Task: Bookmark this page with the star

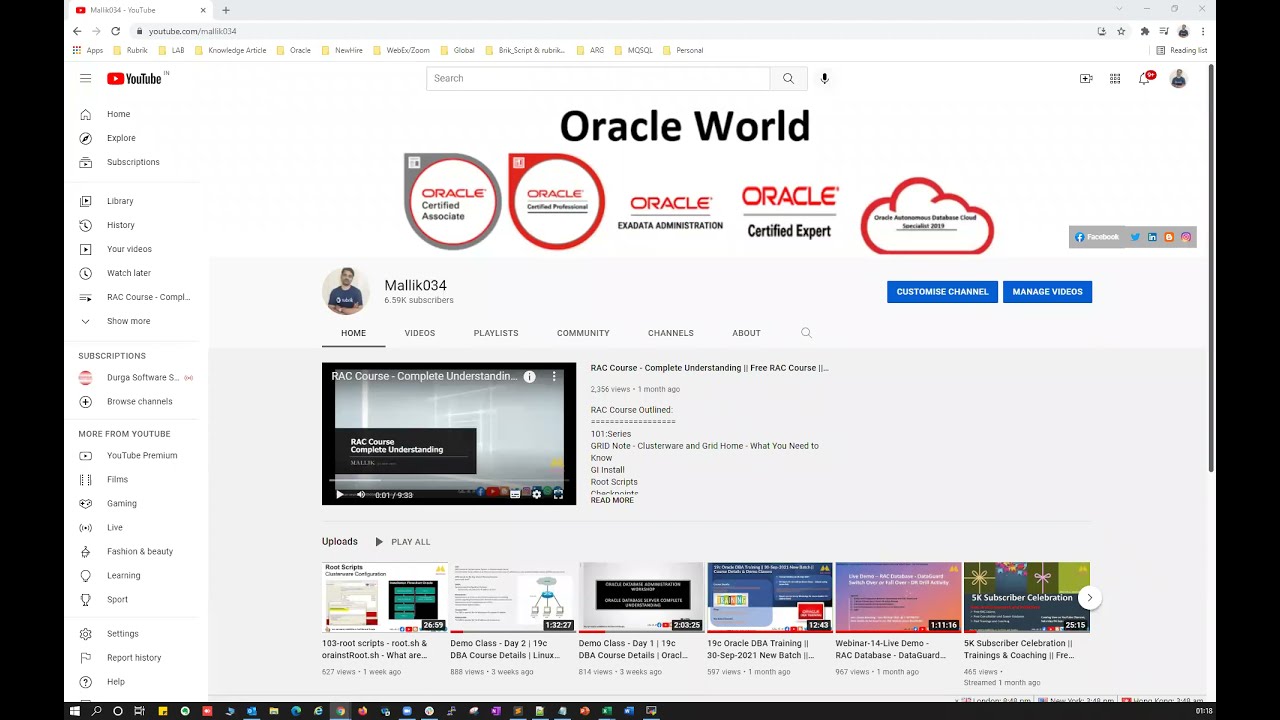Action: click(1121, 31)
